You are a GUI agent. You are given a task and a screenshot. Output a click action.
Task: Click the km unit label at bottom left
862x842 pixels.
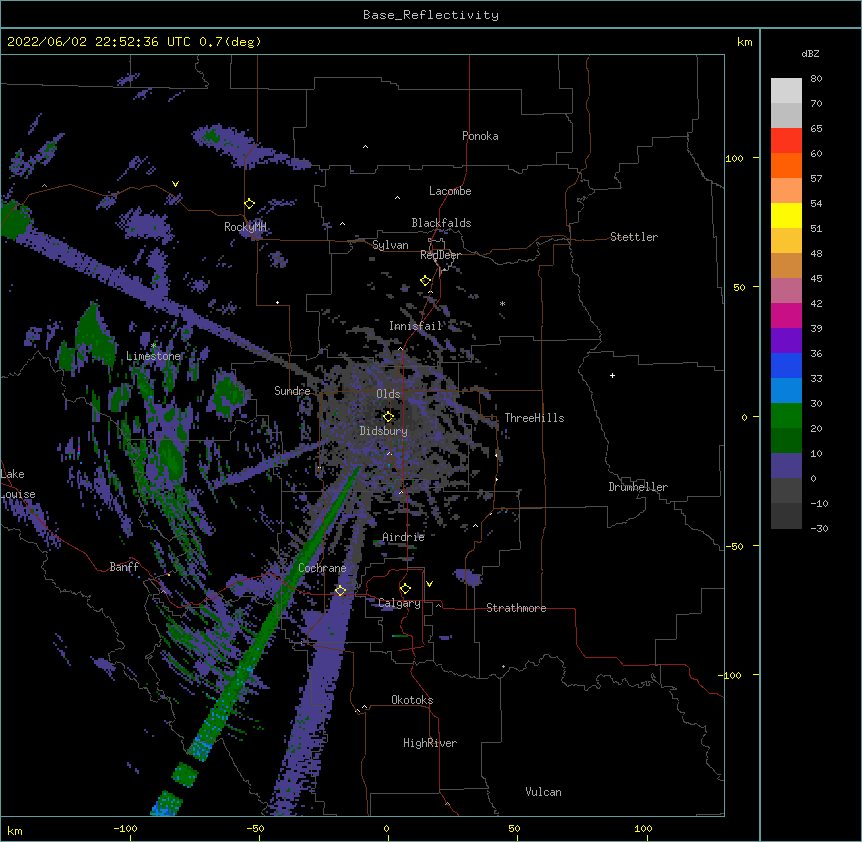click(15, 831)
